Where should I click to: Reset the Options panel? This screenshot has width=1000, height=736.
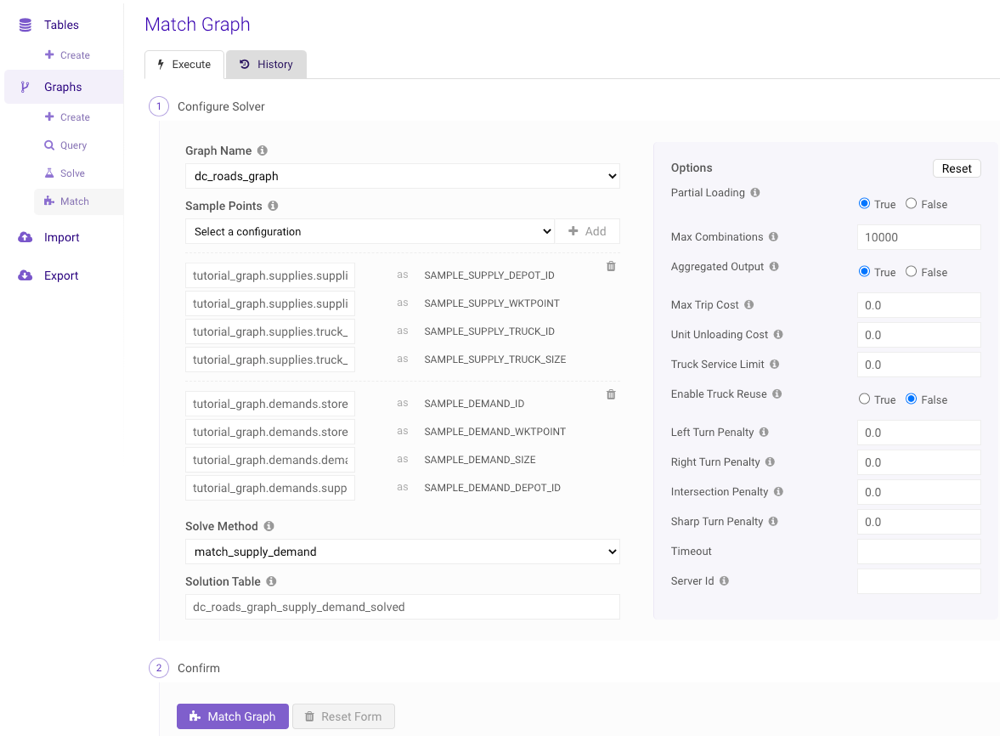(956, 168)
